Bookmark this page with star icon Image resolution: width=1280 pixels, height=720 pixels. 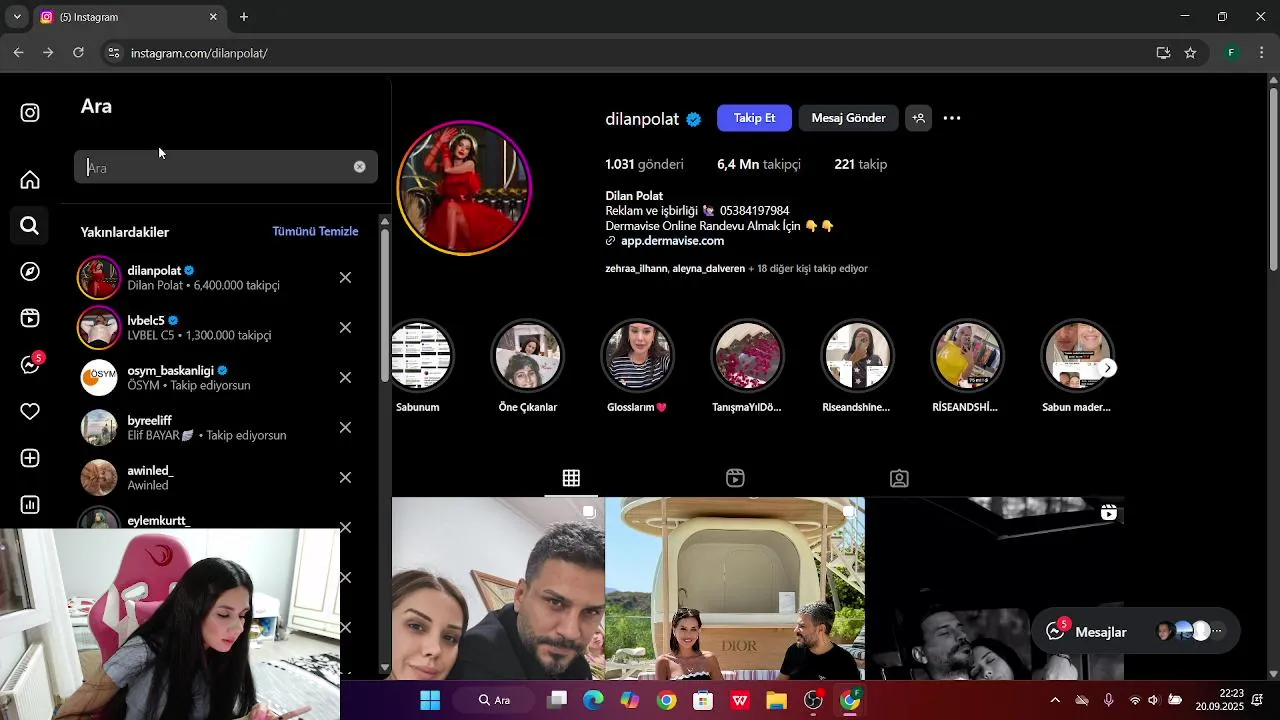(x=1190, y=53)
